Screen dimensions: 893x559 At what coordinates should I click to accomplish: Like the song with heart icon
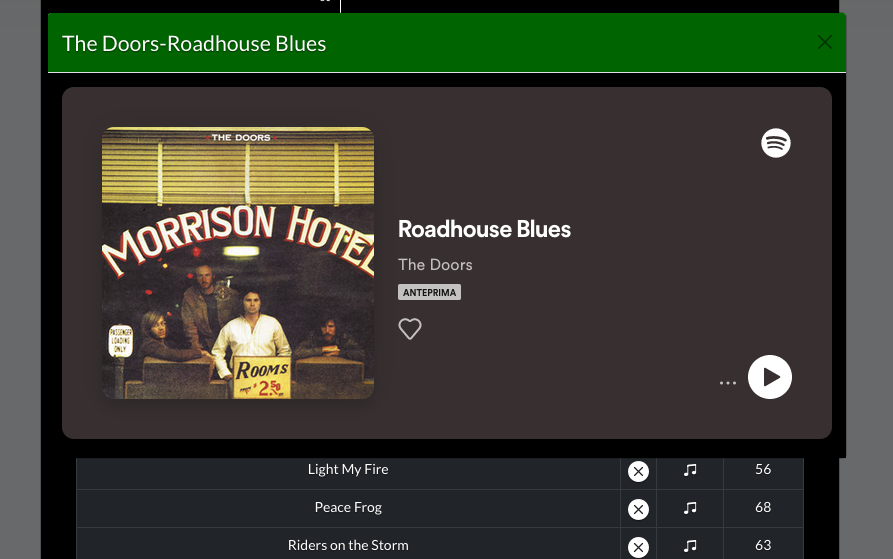coord(409,328)
